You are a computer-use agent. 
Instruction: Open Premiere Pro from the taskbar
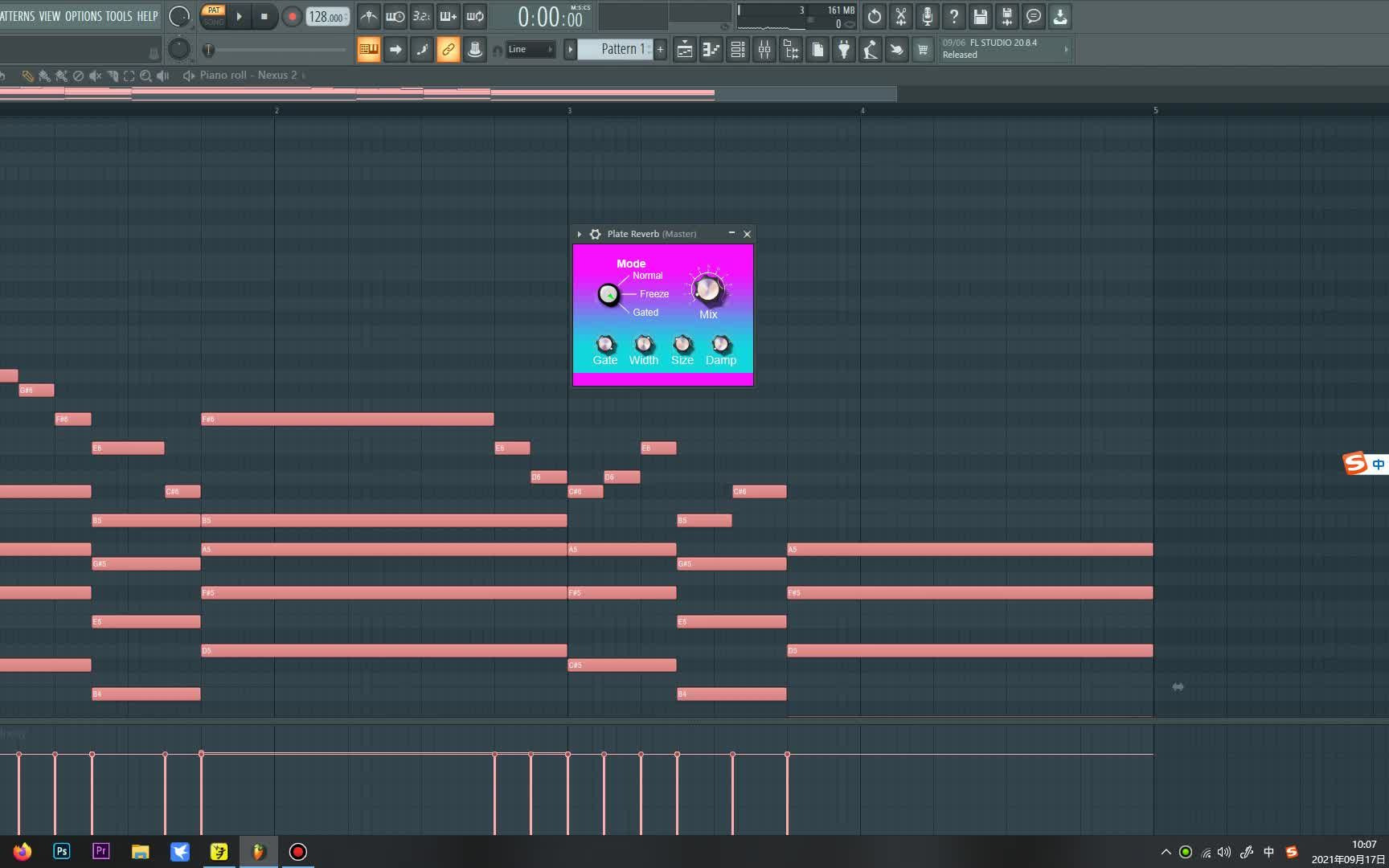(101, 852)
